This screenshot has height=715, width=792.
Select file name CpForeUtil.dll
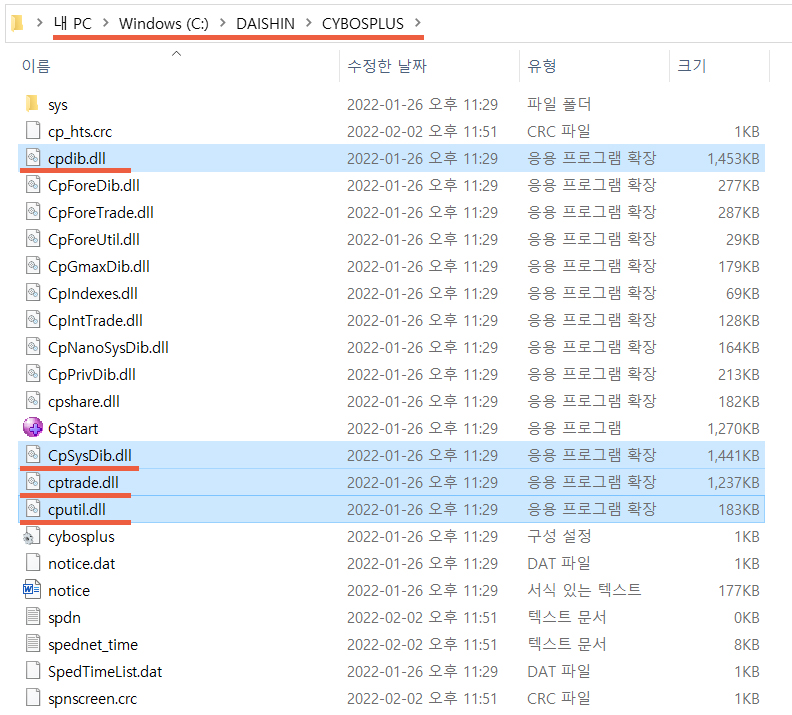[x=93, y=240]
